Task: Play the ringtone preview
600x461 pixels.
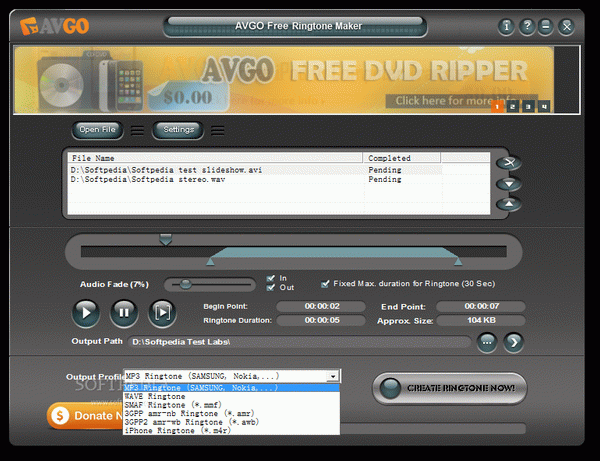Action: click(86, 313)
